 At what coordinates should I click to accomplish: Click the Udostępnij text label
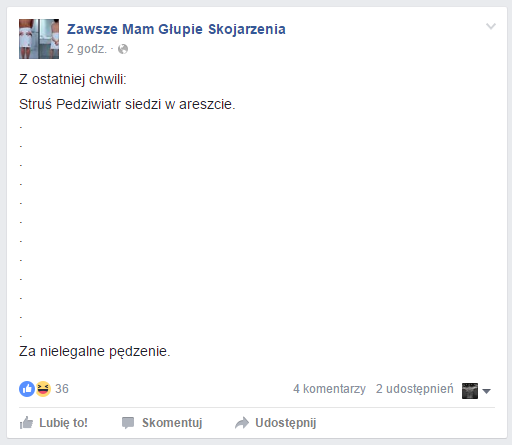[x=286, y=423]
